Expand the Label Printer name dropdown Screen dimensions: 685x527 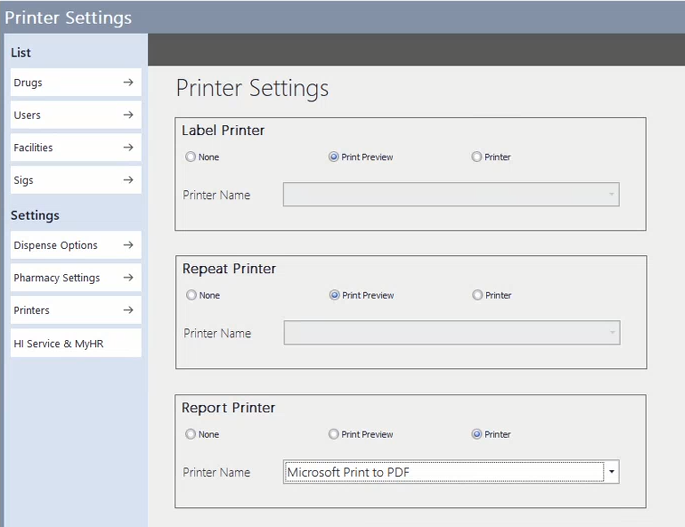(x=611, y=195)
